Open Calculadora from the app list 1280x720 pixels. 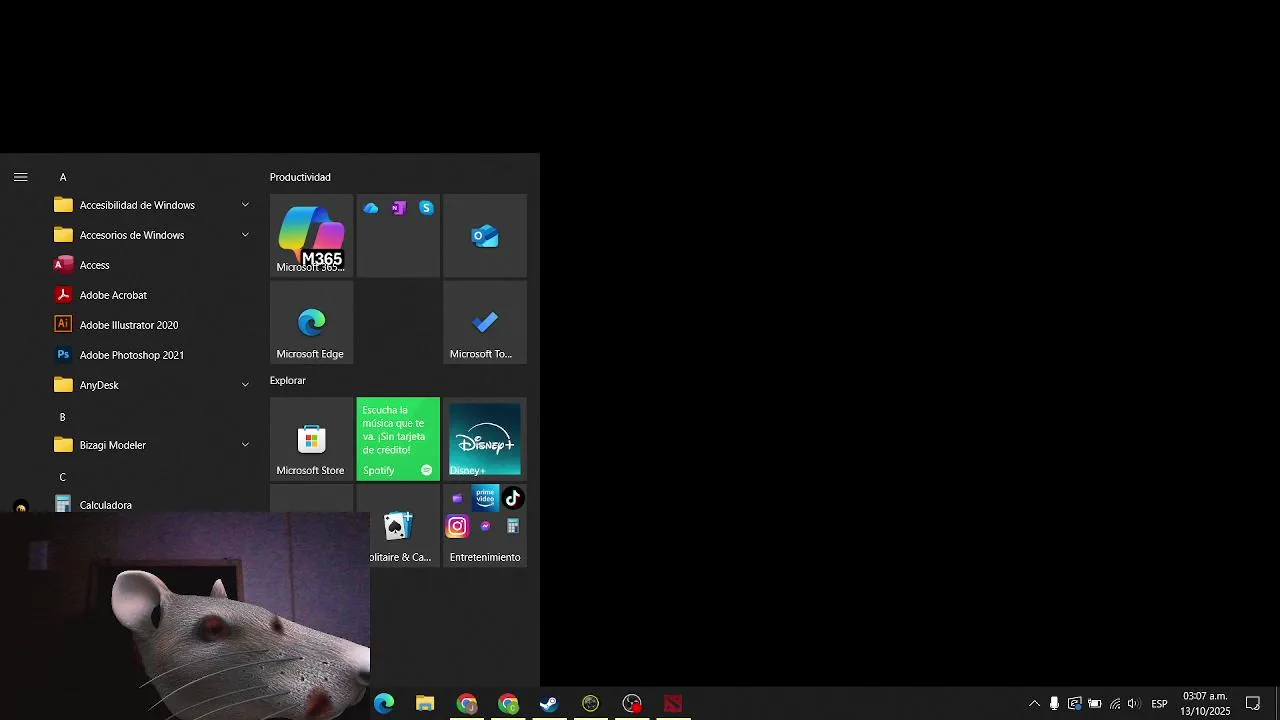[x=150, y=504]
